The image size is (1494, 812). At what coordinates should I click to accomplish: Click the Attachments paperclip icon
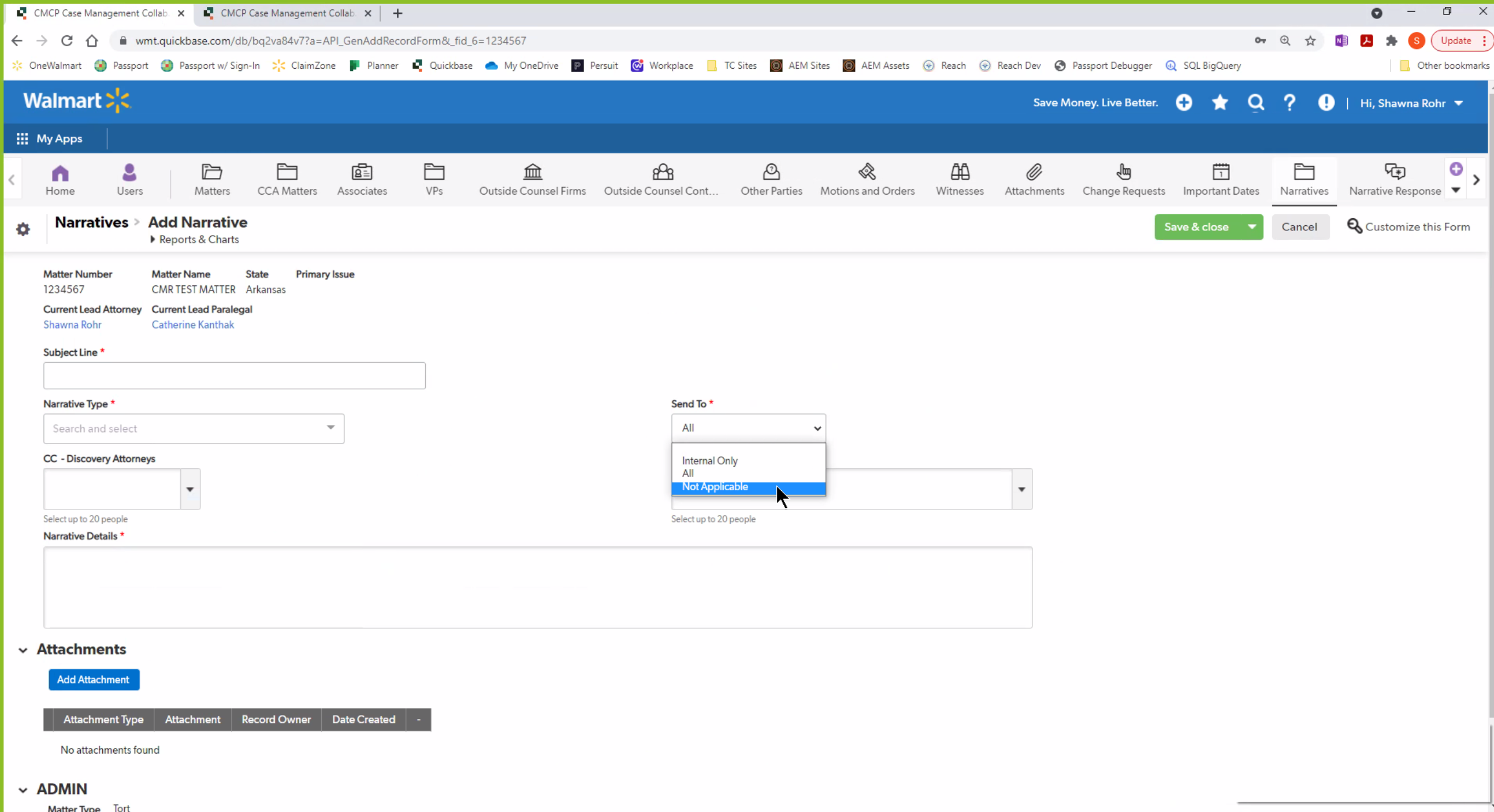pos(1034,172)
